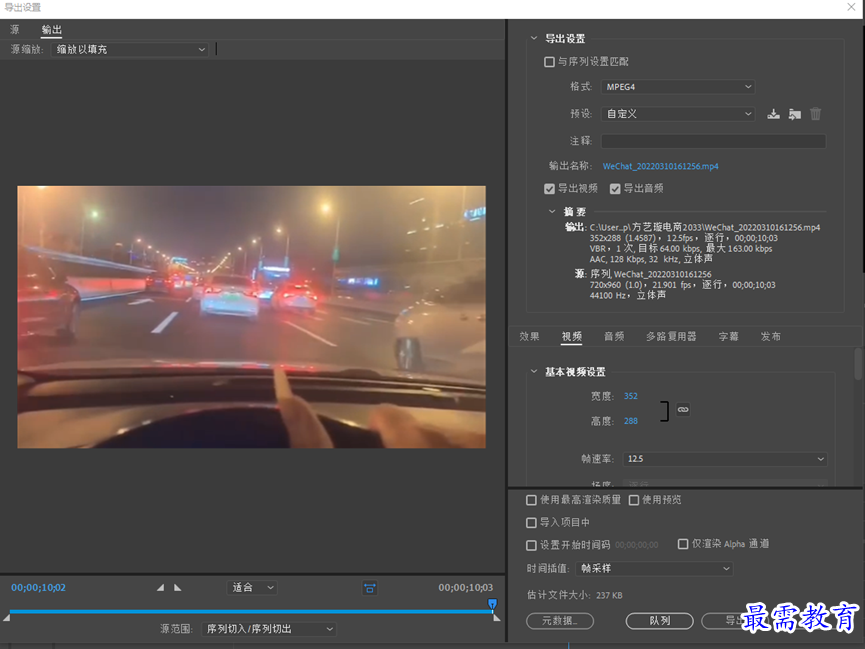Image resolution: width=865 pixels, height=649 pixels.
Task: Collapse the 基本视频设置 section
Action: 533,371
